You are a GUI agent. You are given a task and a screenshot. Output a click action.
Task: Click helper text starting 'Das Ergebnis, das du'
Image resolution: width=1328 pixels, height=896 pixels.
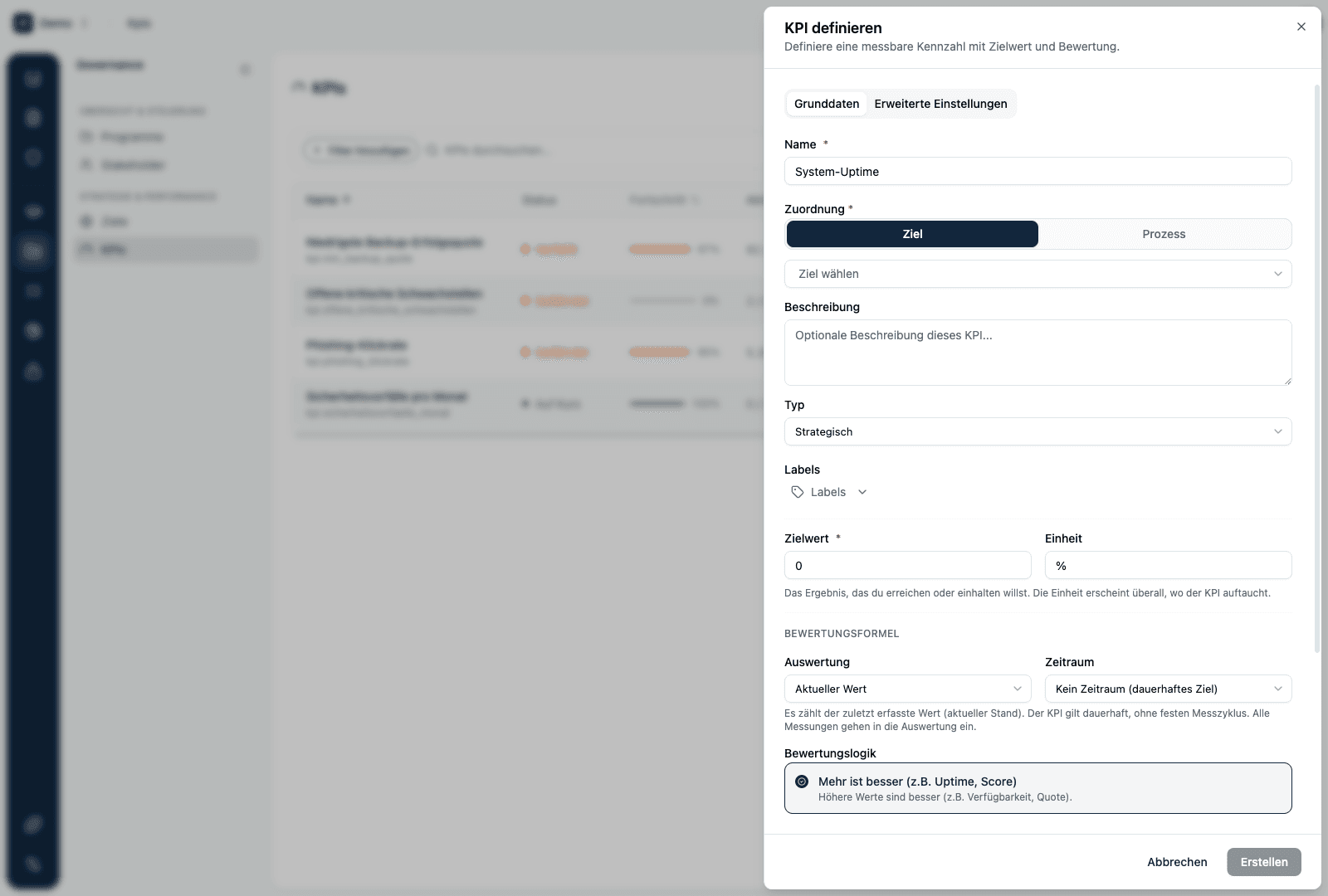coord(1027,593)
